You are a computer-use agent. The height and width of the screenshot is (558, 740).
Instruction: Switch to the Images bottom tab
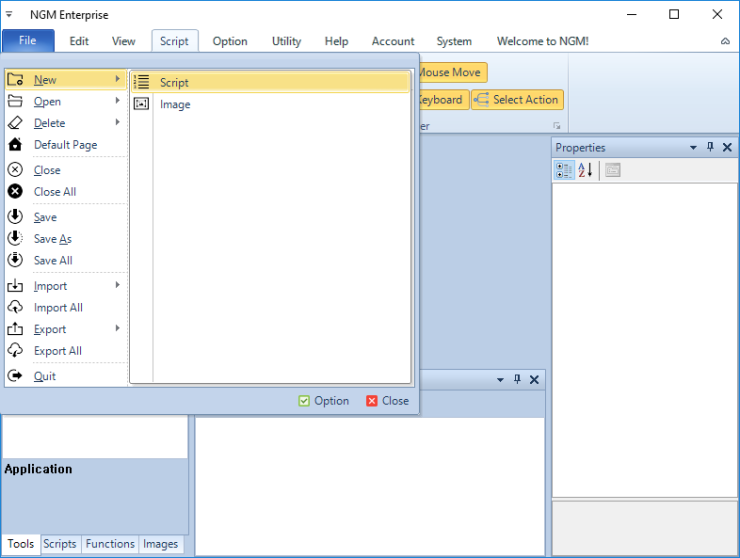coord(160,544)
